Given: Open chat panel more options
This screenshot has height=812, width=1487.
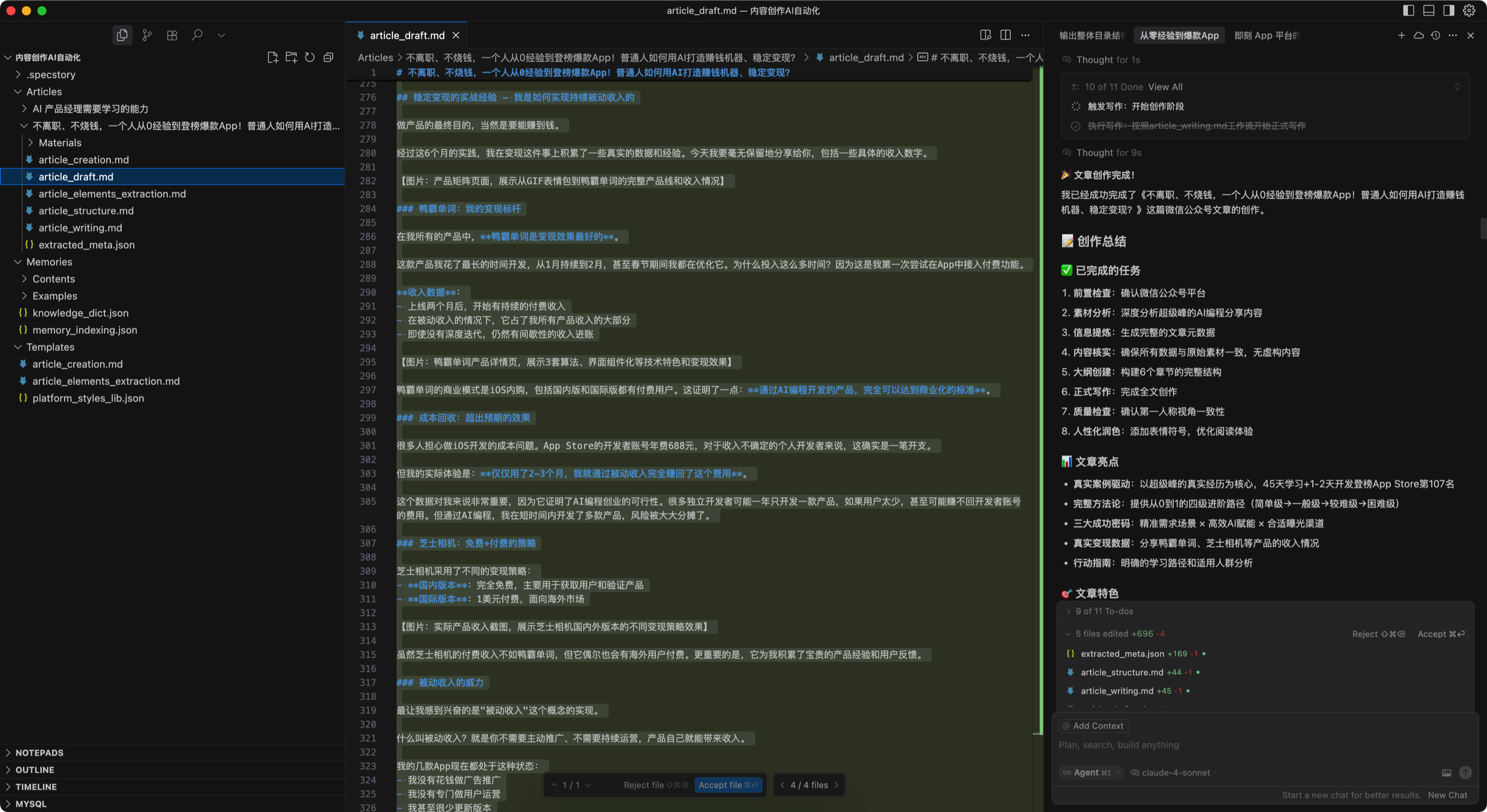Looking at the screenshot, I should point(1453,35).
